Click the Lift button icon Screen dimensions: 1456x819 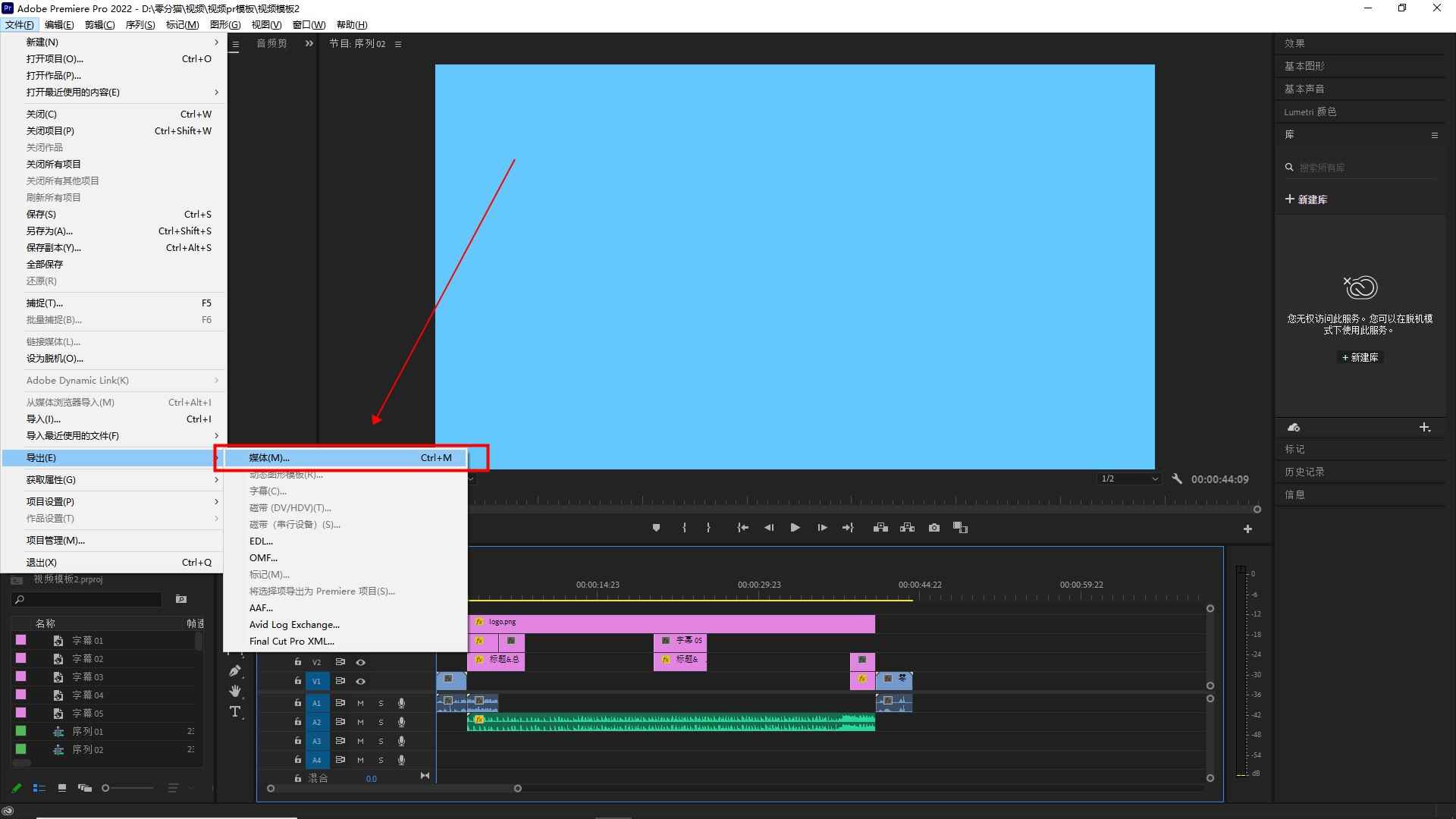(x=880, y=528)
